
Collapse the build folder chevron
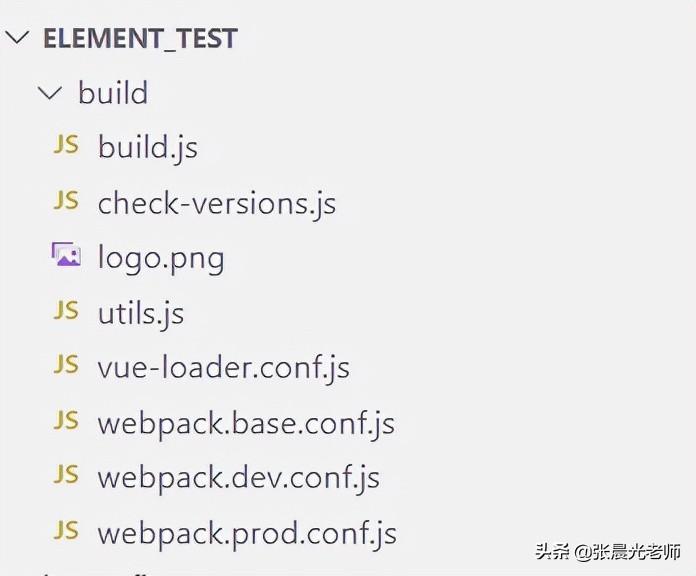(49, 93)
